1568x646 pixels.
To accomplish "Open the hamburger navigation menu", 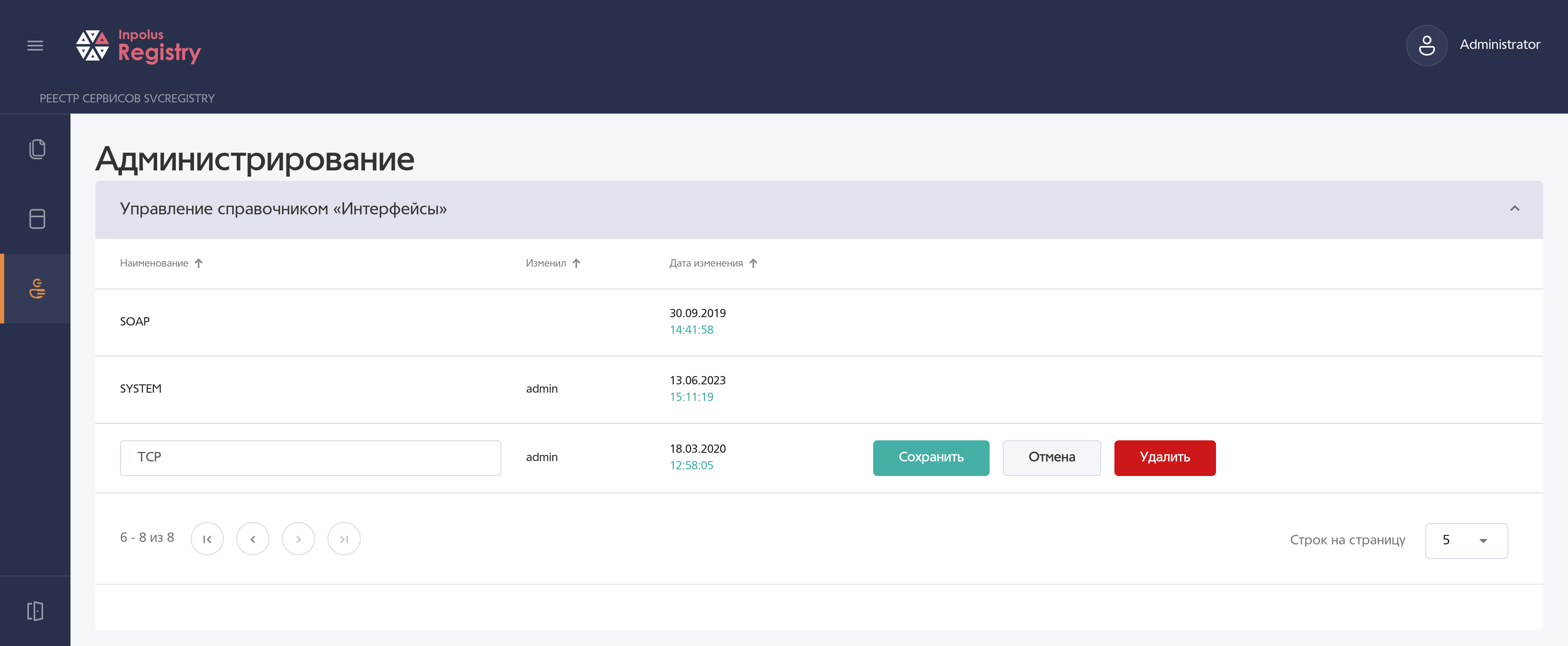I will [x=35, y=46].
